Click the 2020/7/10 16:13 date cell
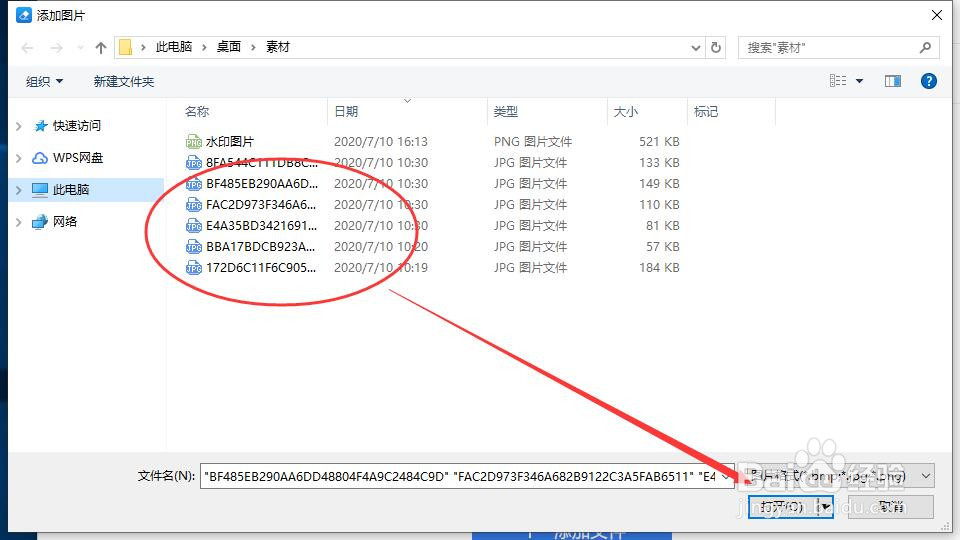 (381, 141)
